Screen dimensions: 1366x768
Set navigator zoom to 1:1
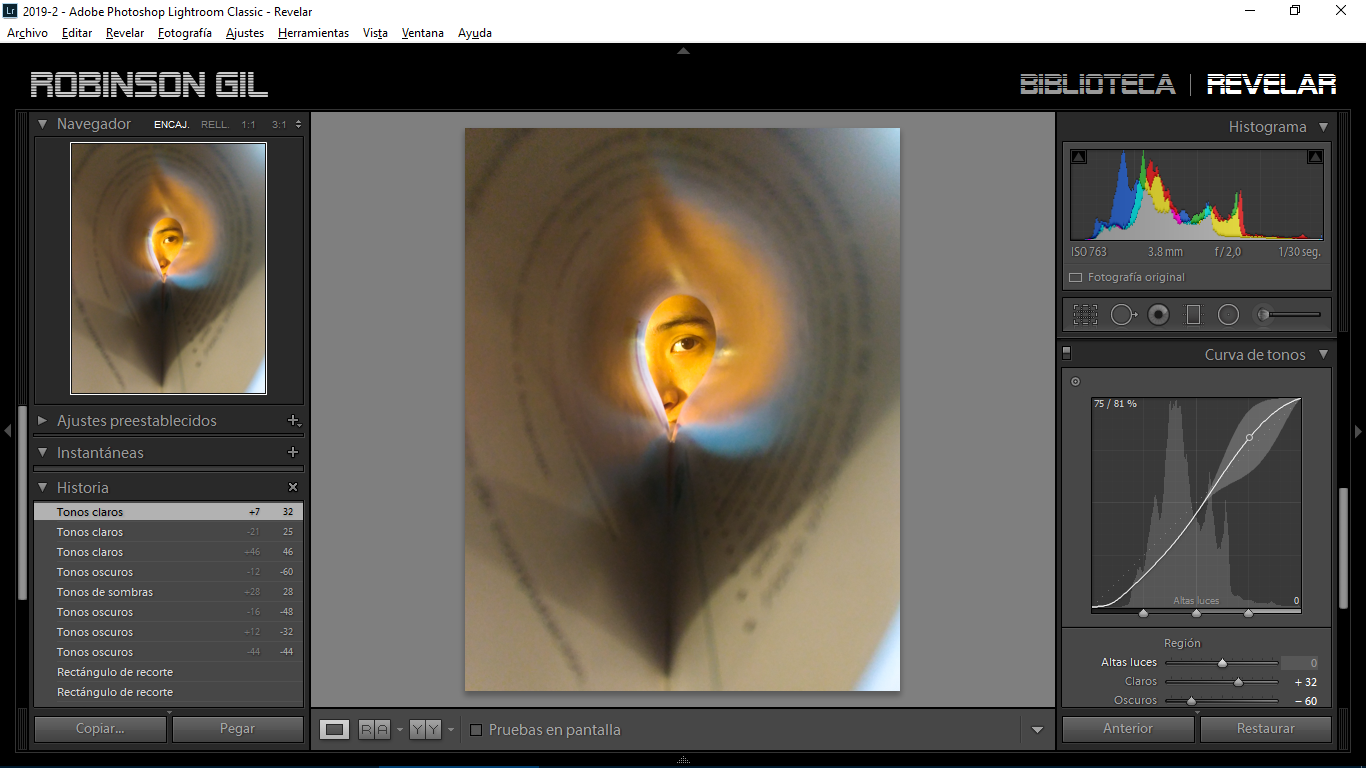[x=248, y=125]
